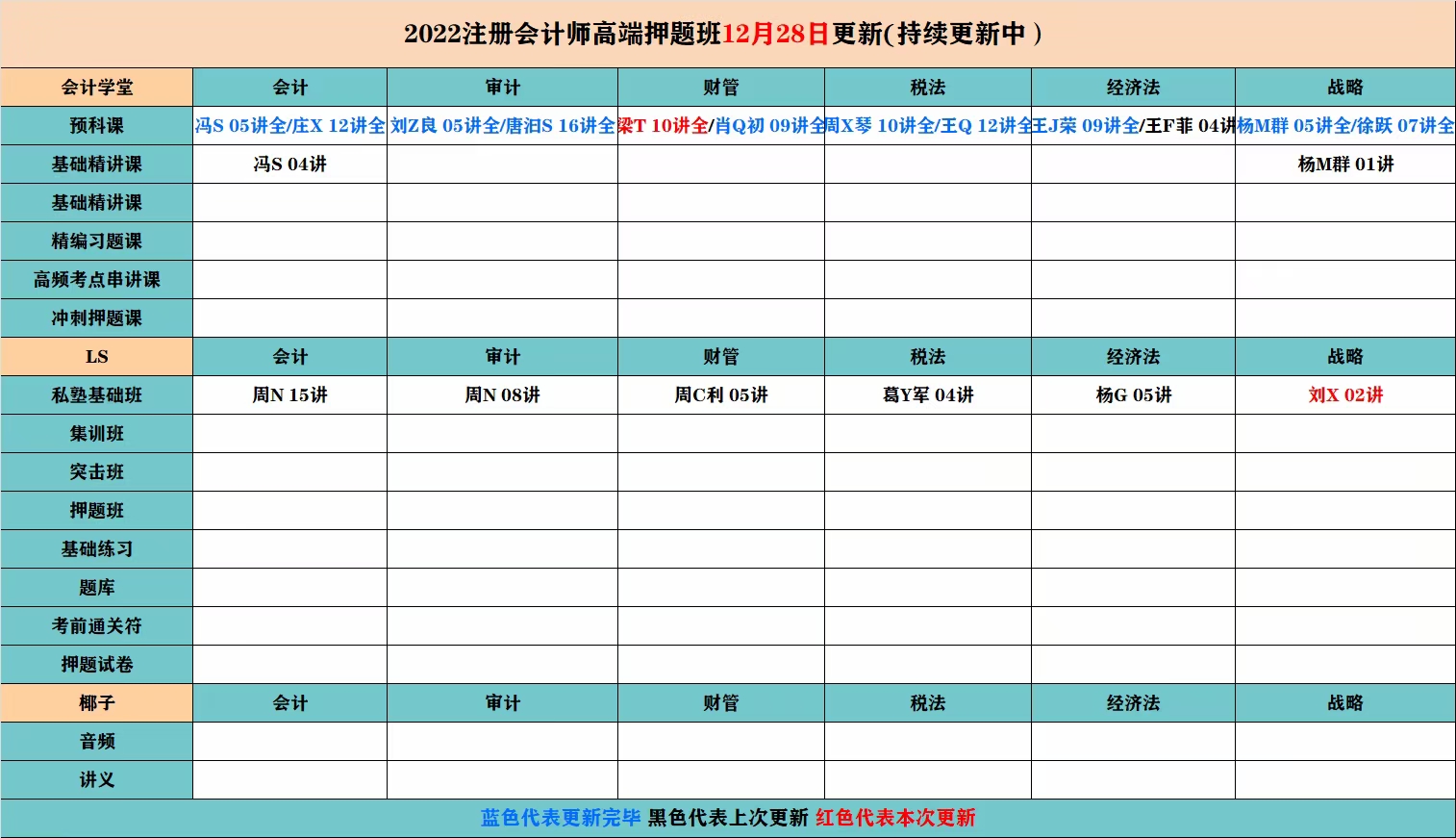Click the red 刘X 02讲 cell
Screen dimensions: 1456x838
[x=1344, y=395]
